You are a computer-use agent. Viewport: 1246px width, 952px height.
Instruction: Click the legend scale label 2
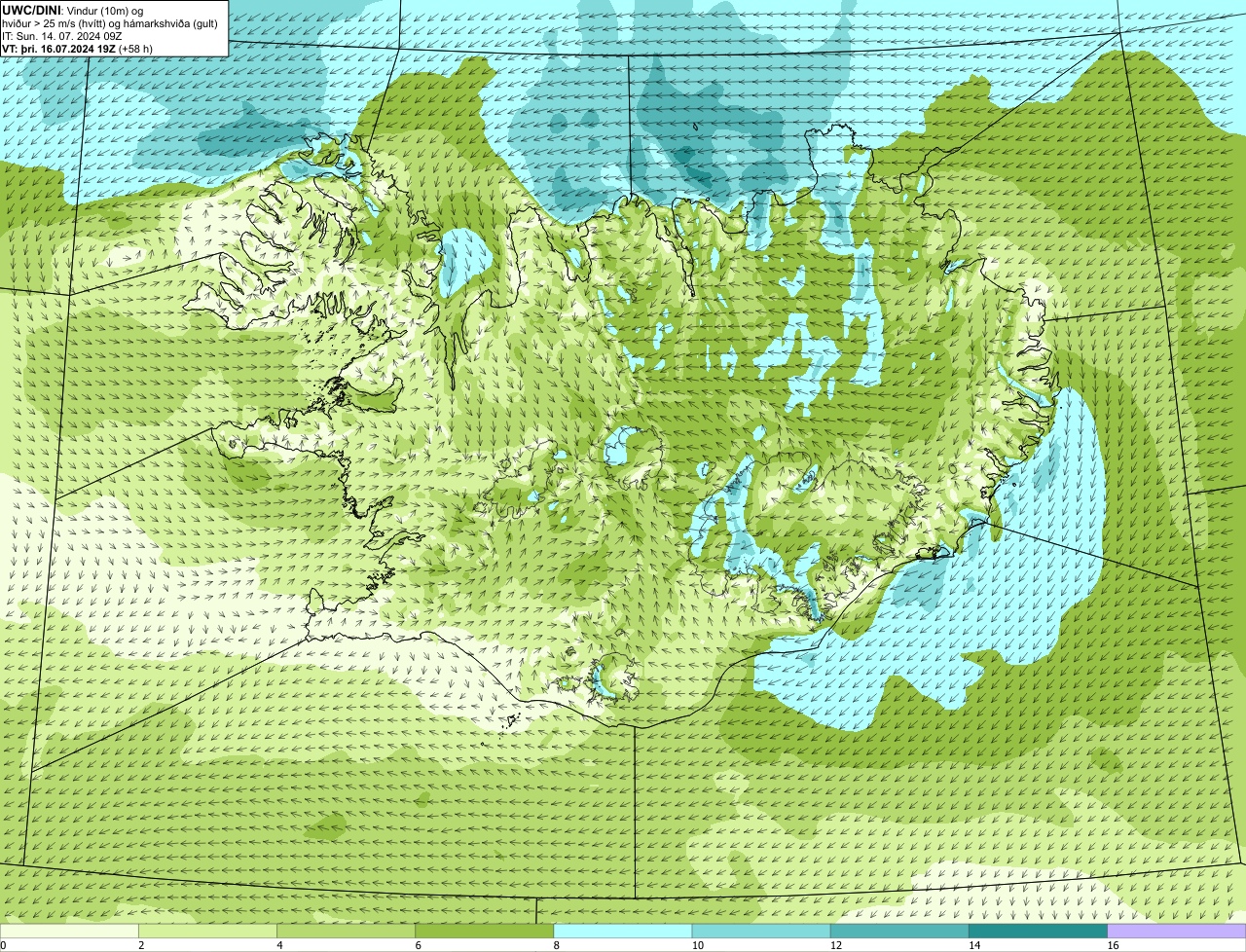point(141,945)
